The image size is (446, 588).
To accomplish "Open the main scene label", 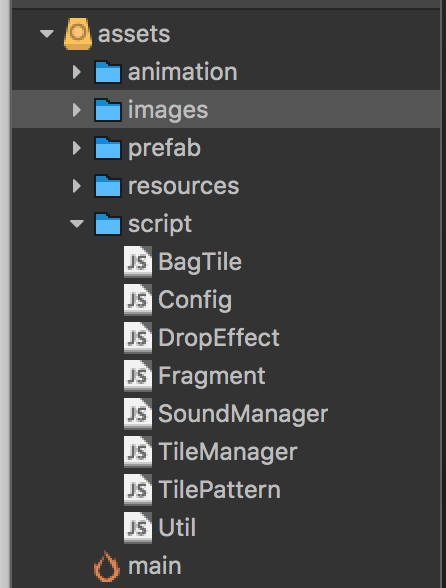I will pos(155,566).
